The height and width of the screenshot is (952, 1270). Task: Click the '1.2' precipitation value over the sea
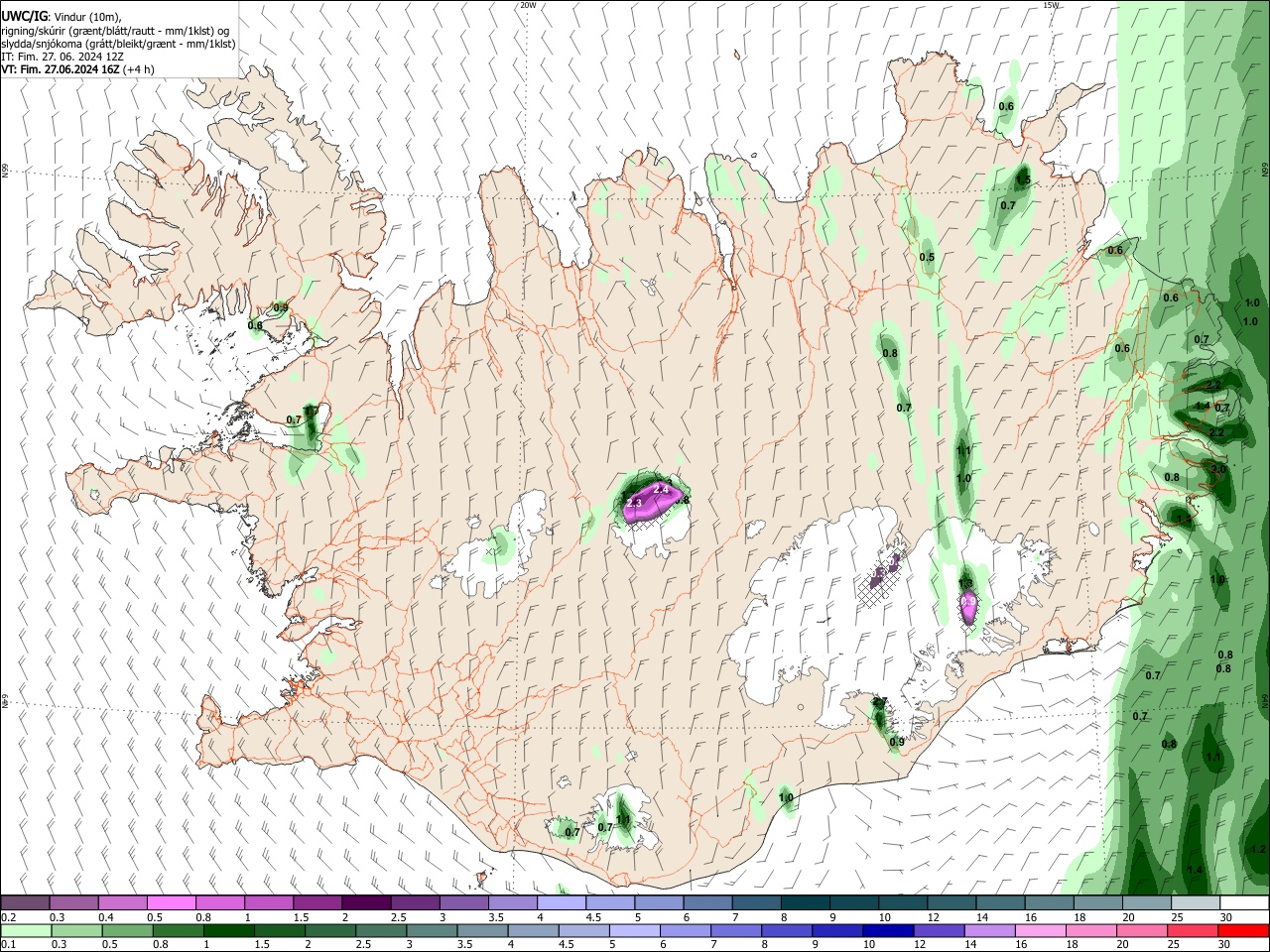[1258, 849]
